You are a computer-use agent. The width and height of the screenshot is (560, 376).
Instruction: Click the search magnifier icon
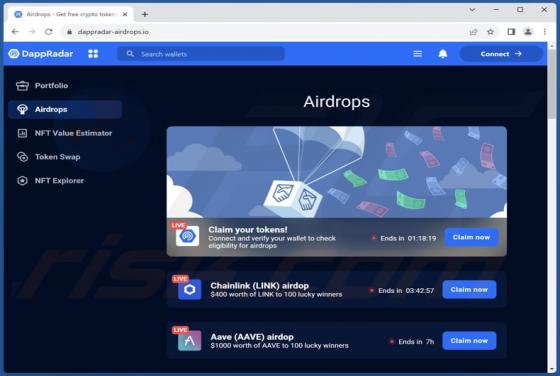pos(130,54)
